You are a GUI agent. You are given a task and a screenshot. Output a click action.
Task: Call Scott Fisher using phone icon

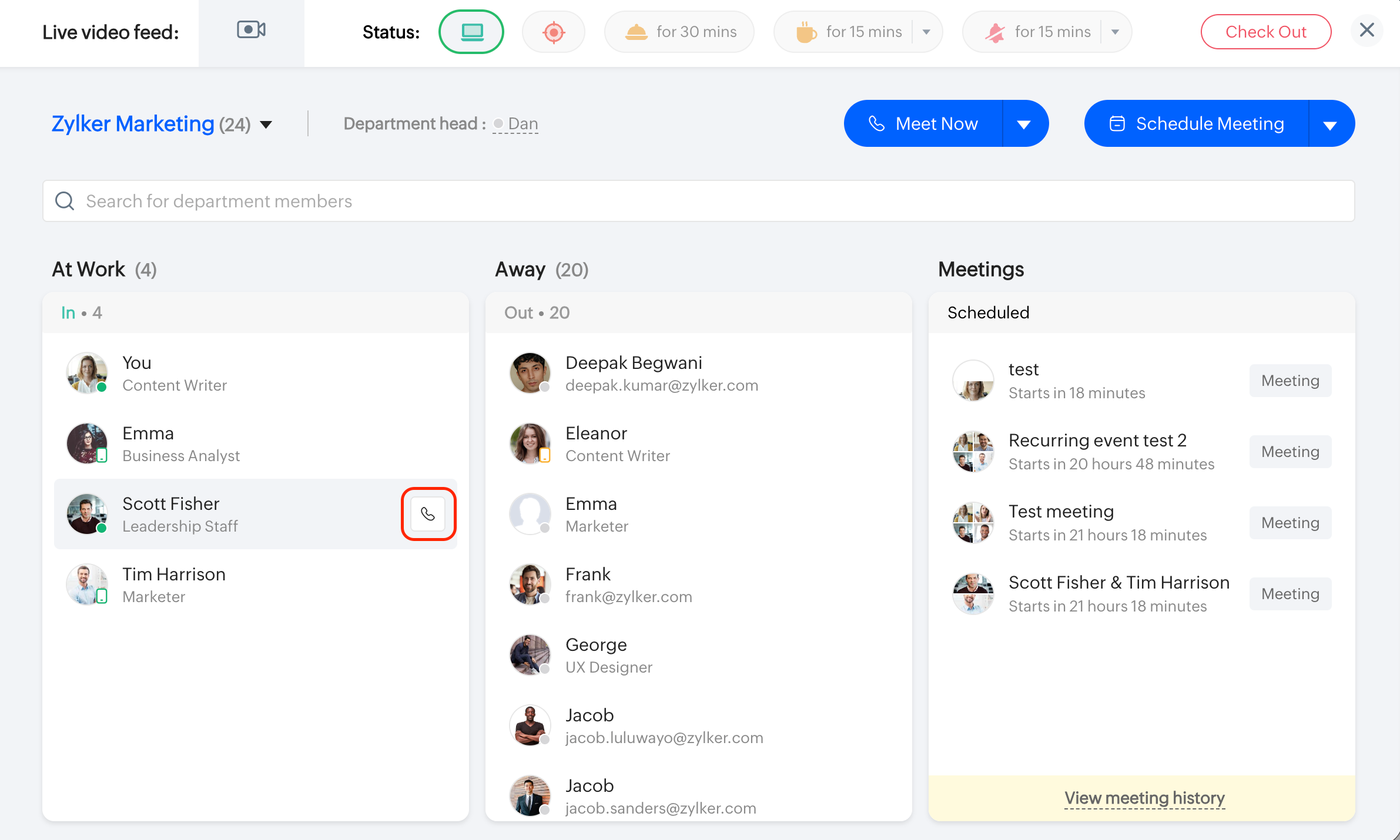coord(428,514)
